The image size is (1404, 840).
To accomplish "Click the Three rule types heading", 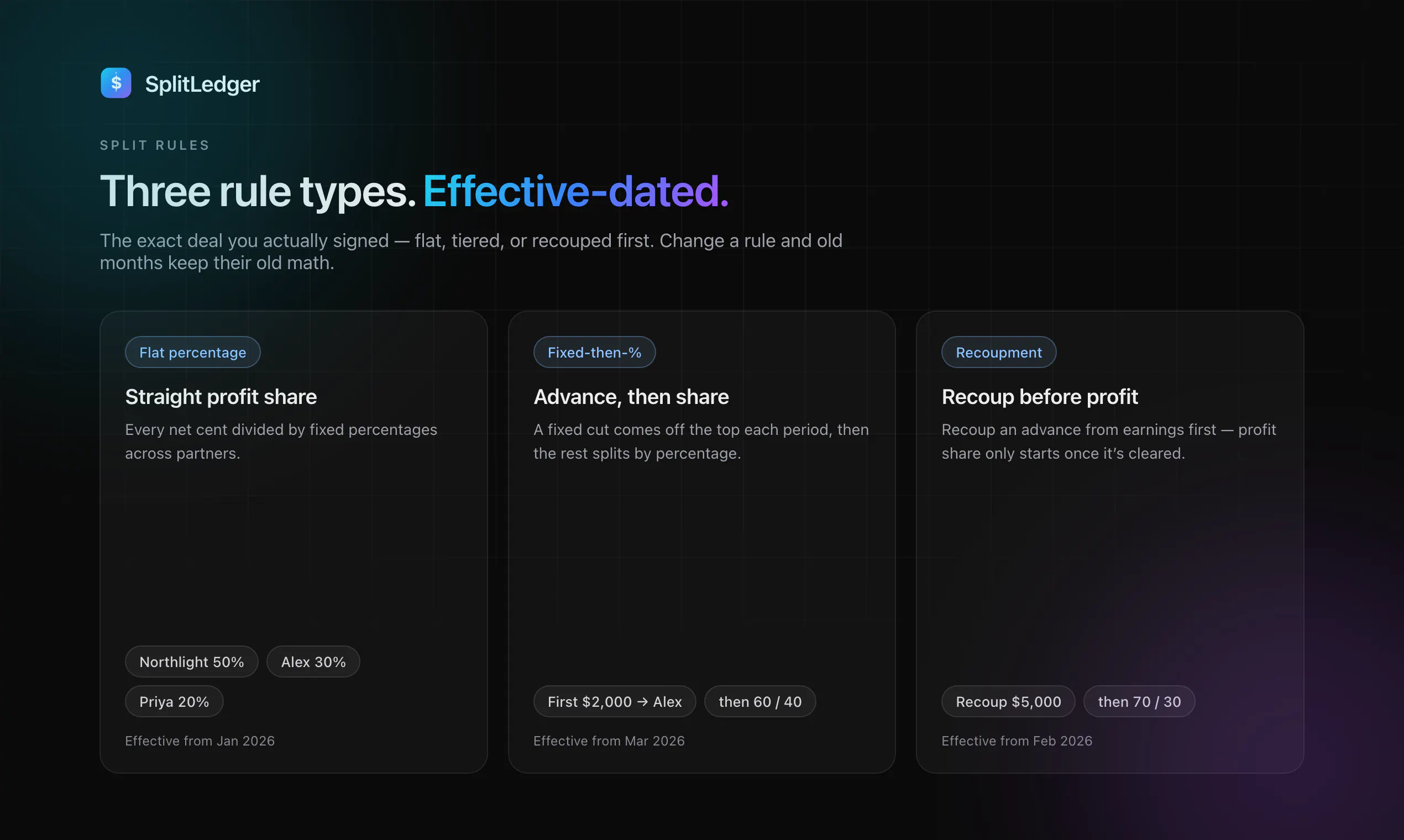I will [x=258, y=191].
